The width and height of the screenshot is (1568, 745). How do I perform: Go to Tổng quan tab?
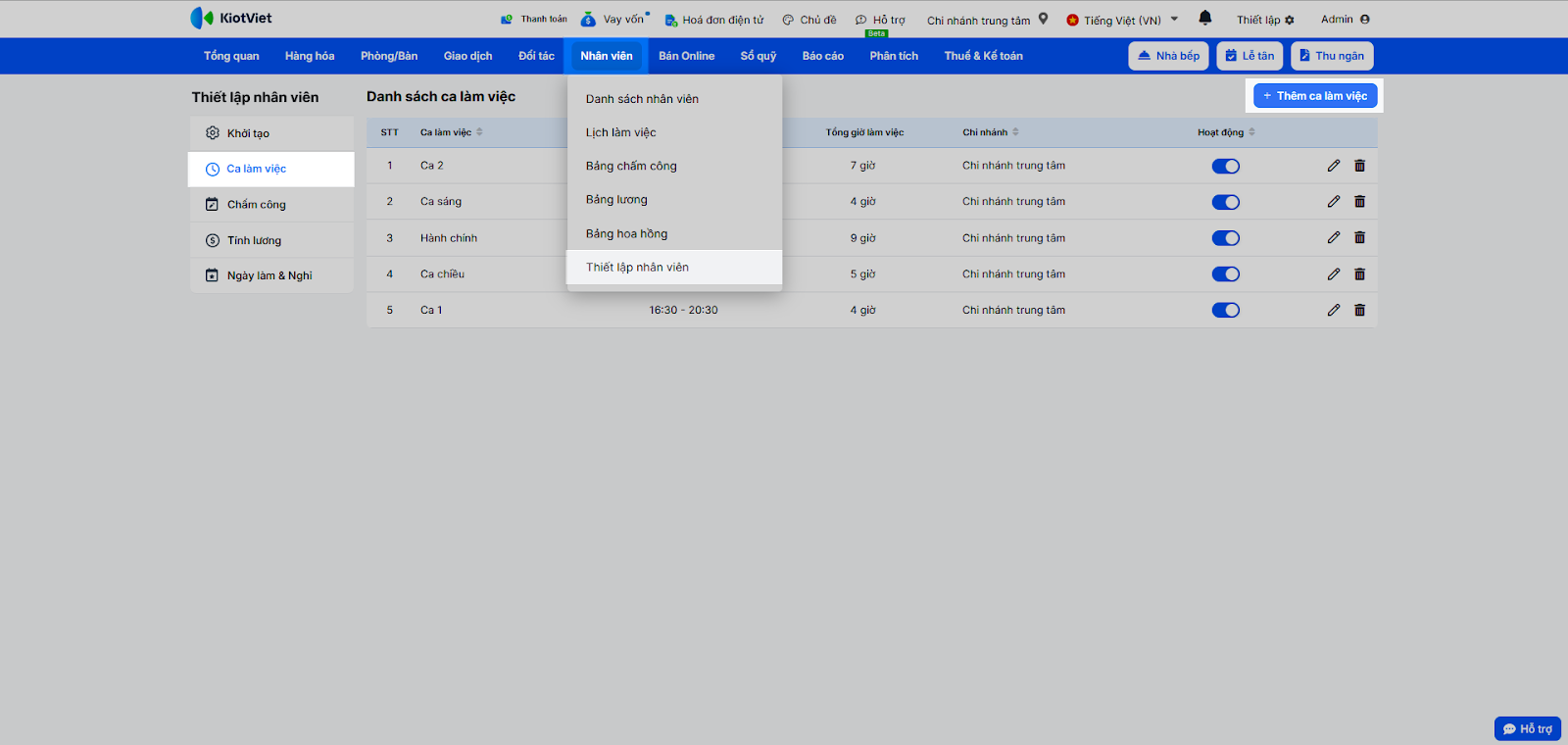click(x=231, y=56)
